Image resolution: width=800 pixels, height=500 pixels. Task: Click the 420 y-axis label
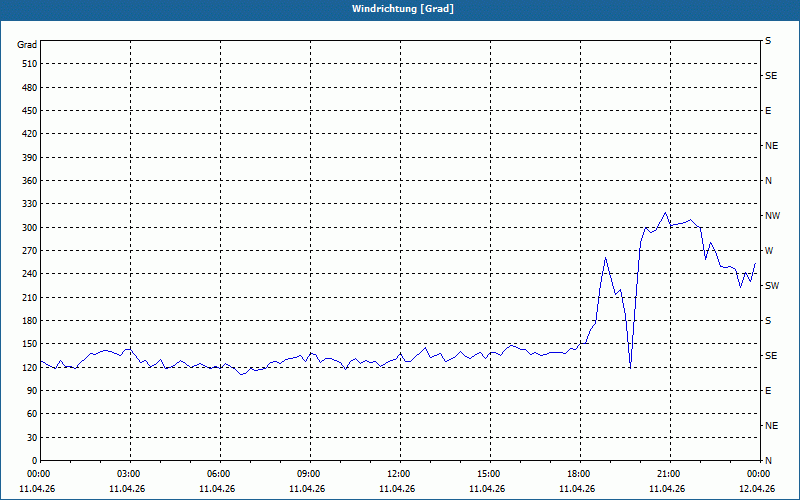(x=30, y=134)
